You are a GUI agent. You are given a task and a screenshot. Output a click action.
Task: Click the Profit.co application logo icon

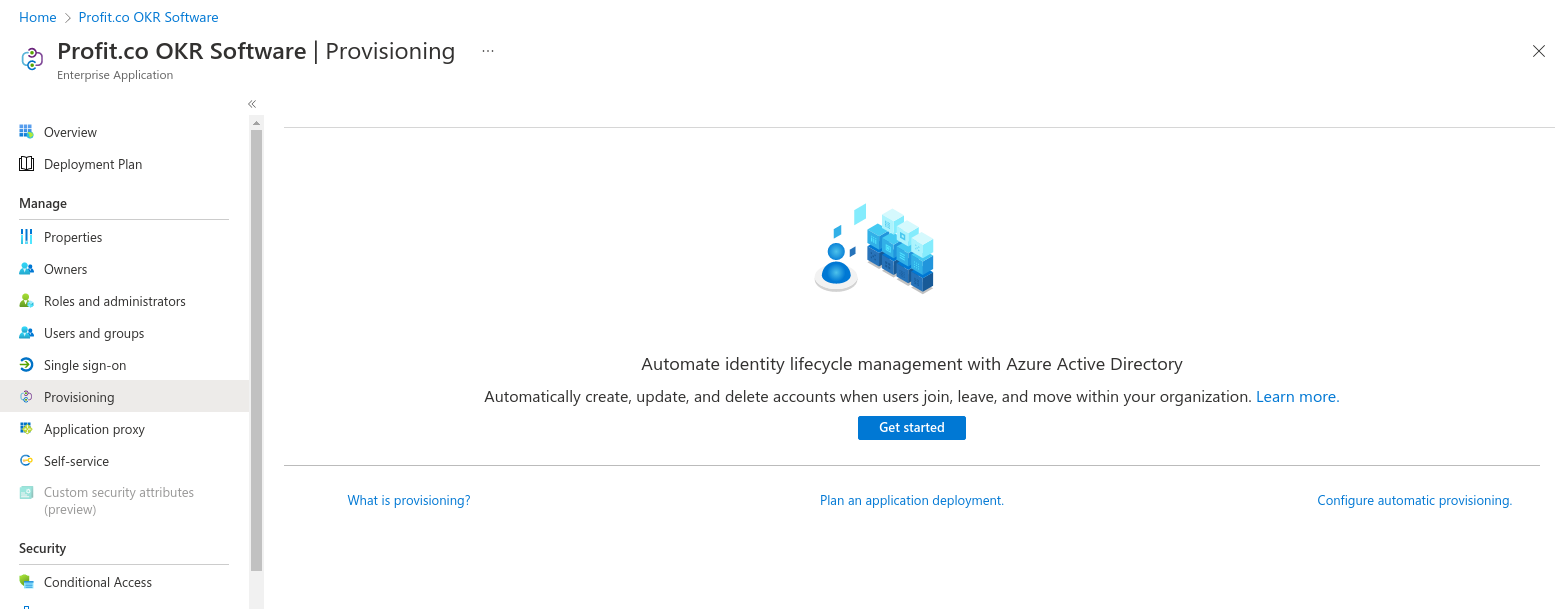[32, 59]
